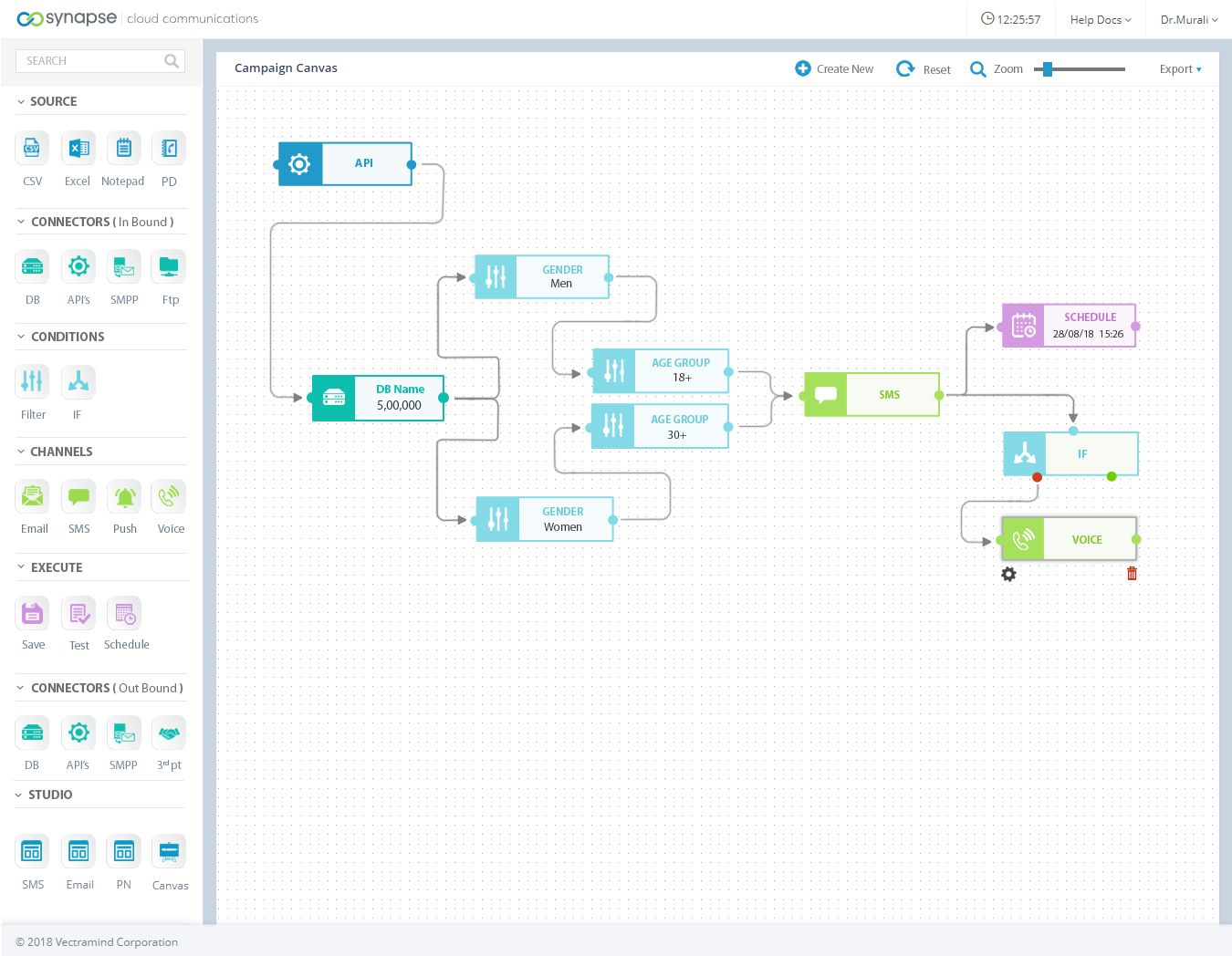Delete the Voice node with trash icon
Image resolution: width=1232 pixels, height=956 pixels.
1132,574
